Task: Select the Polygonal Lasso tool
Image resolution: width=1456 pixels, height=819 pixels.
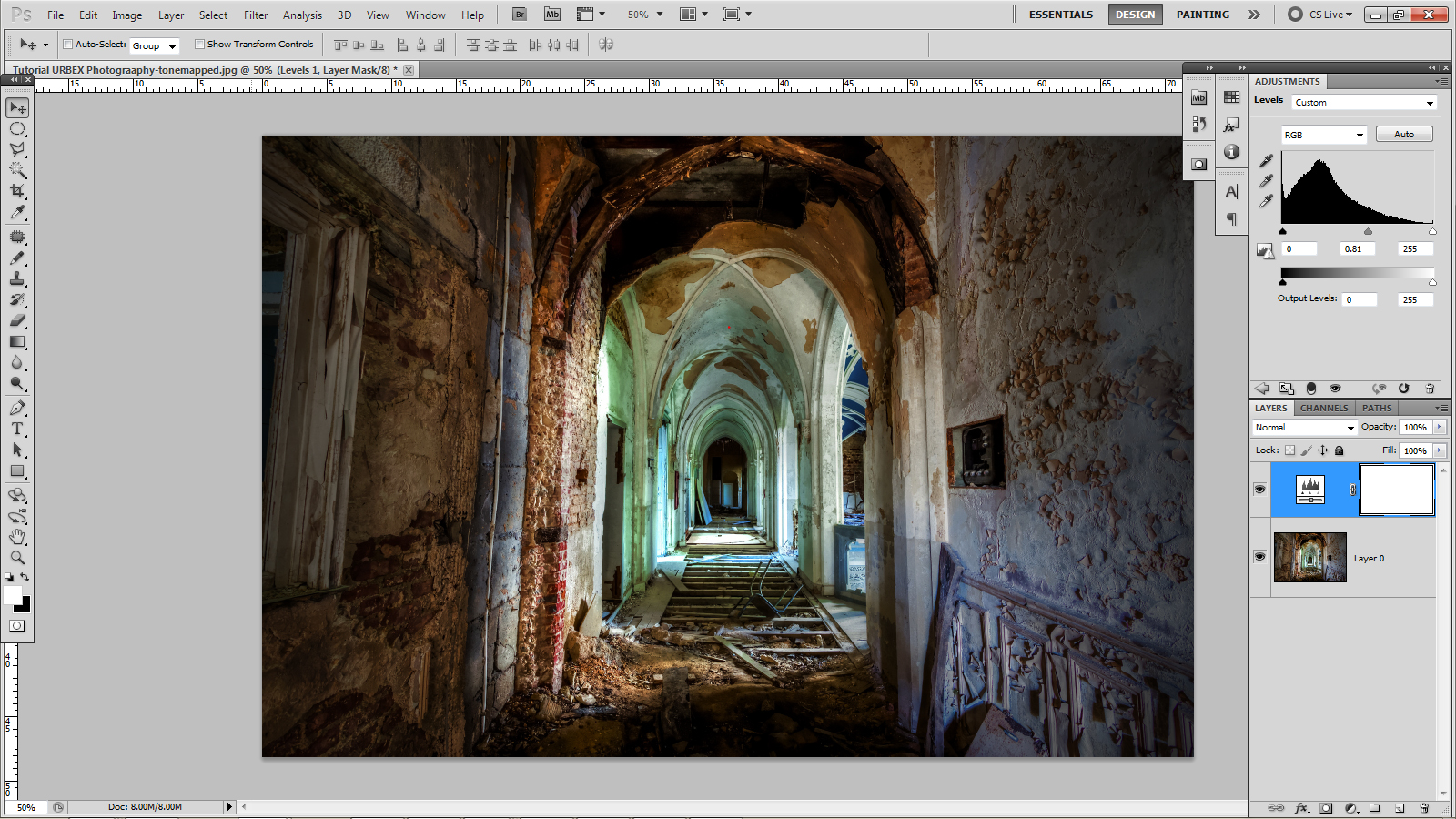Action: point(17,149)
